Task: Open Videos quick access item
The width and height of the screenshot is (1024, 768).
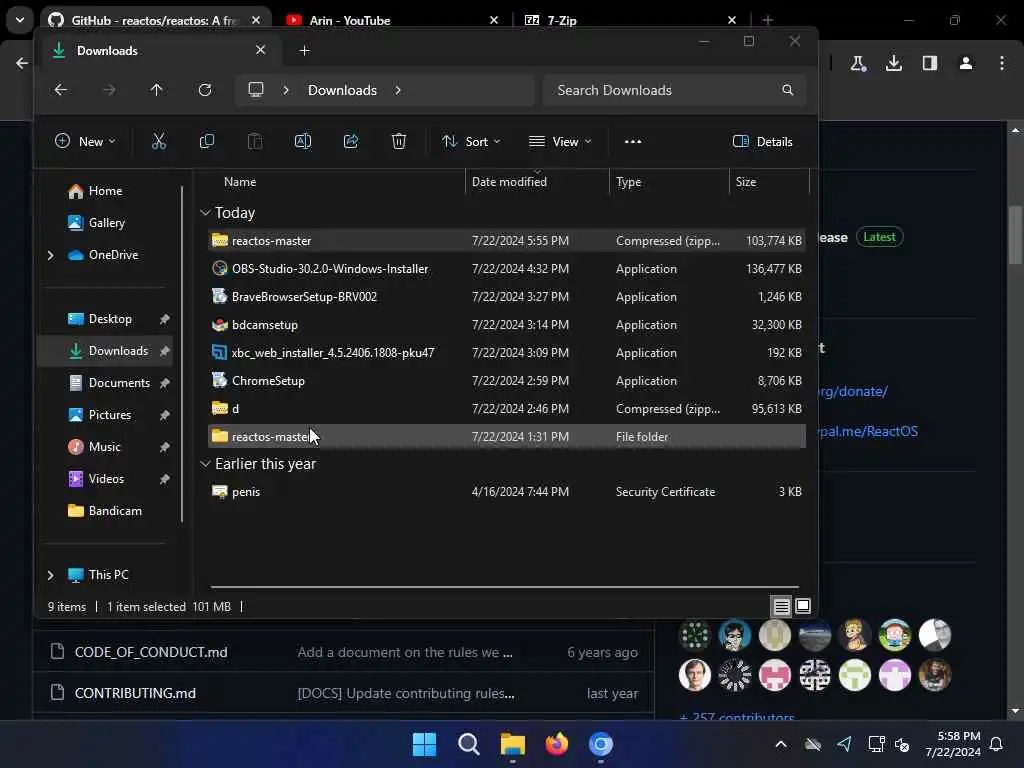Action: (x=96, y=479)
